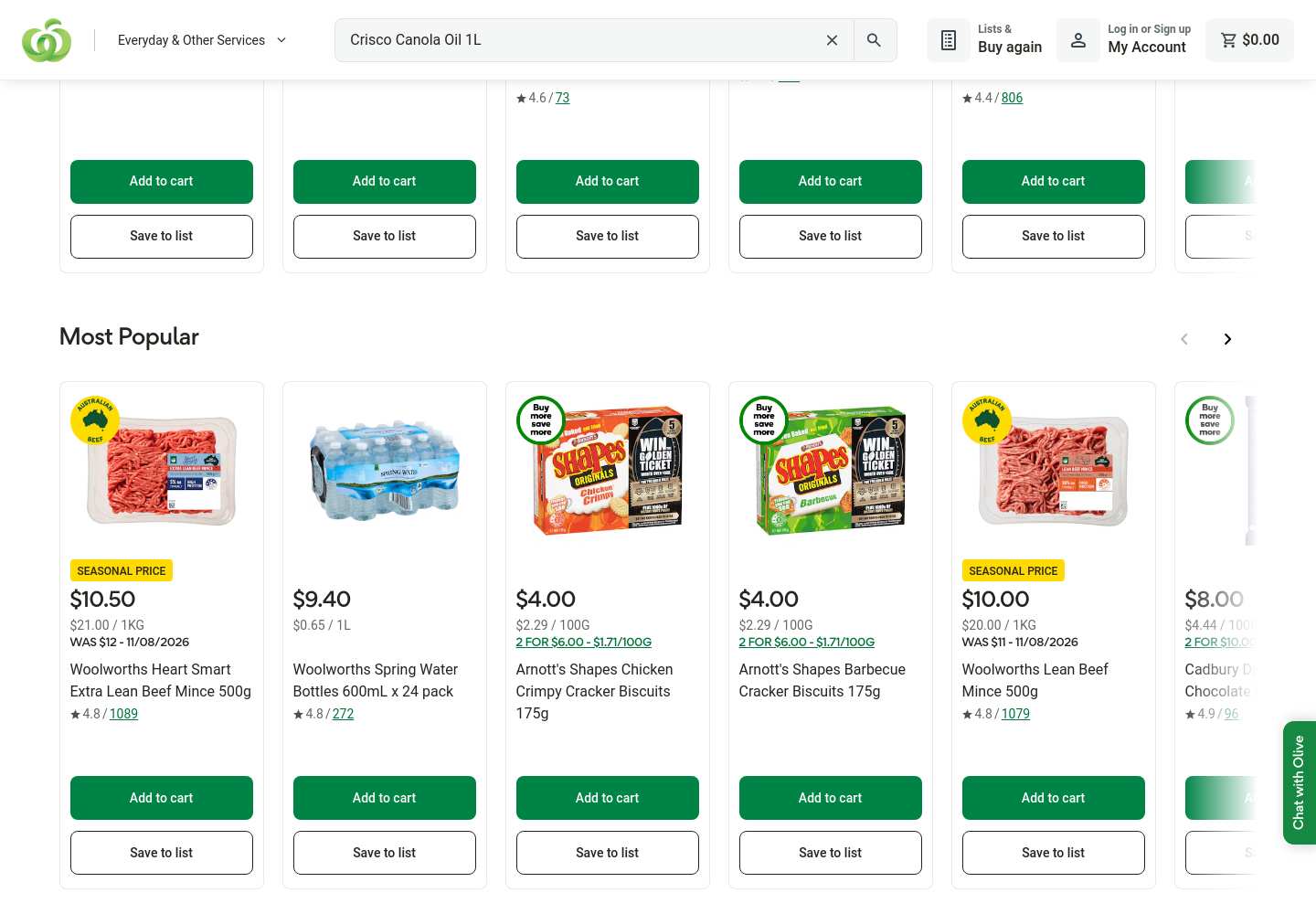Clear the search field with X icon
Image resolution: width=1316 pixels, height=914 pixels.
coord(832,40)
